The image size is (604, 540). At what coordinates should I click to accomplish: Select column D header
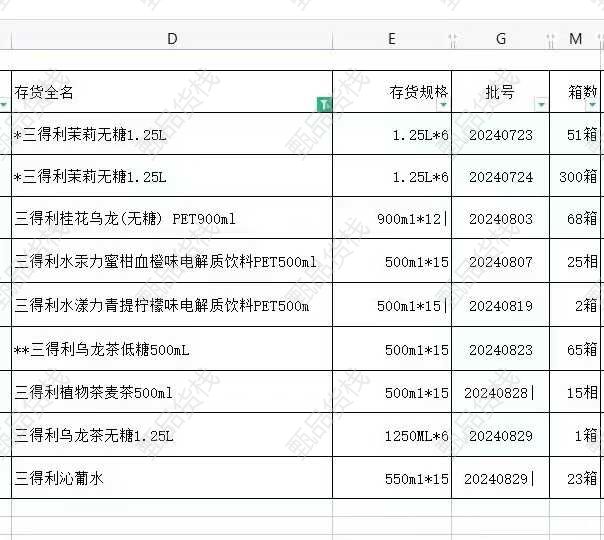(x=172, y=39)
